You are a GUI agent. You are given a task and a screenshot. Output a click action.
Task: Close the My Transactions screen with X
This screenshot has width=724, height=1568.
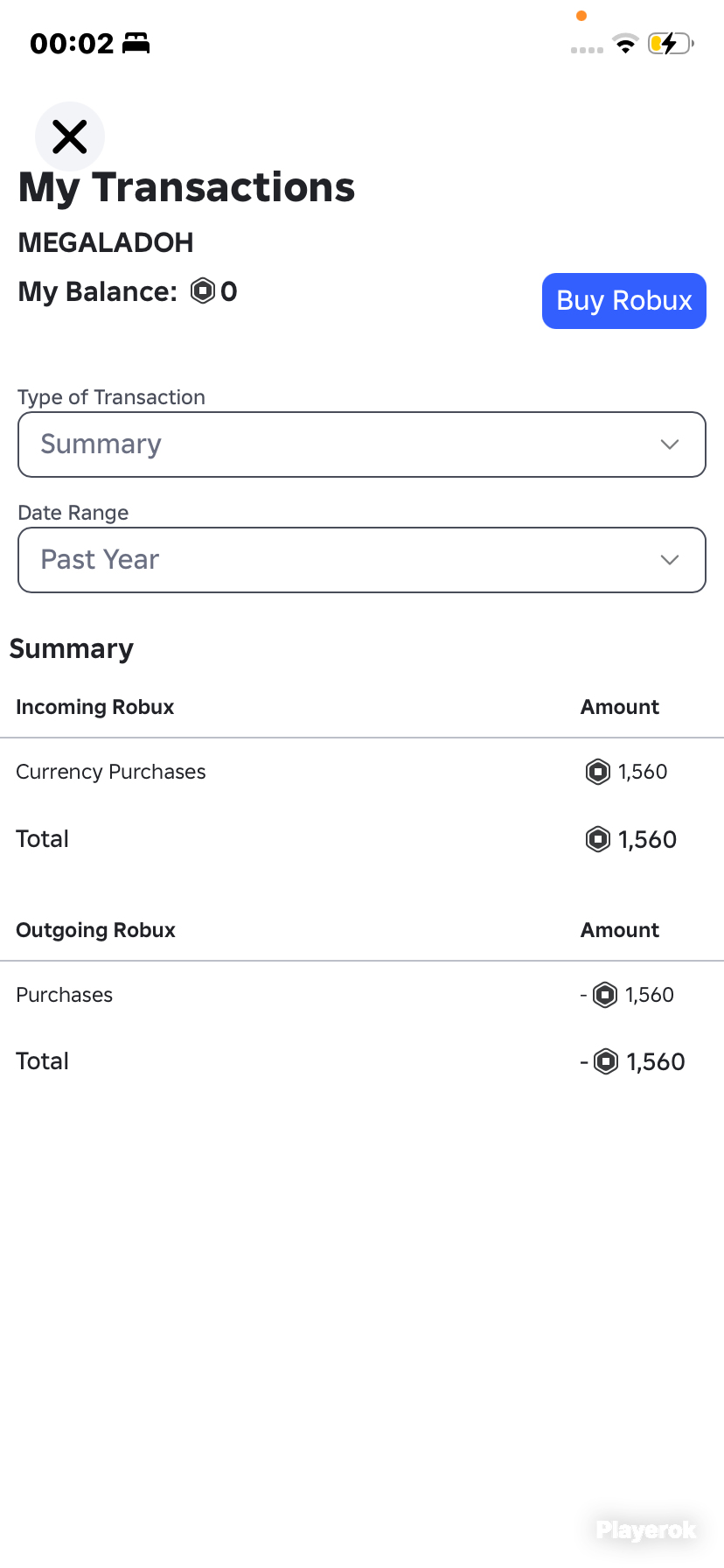click(70, 136)
